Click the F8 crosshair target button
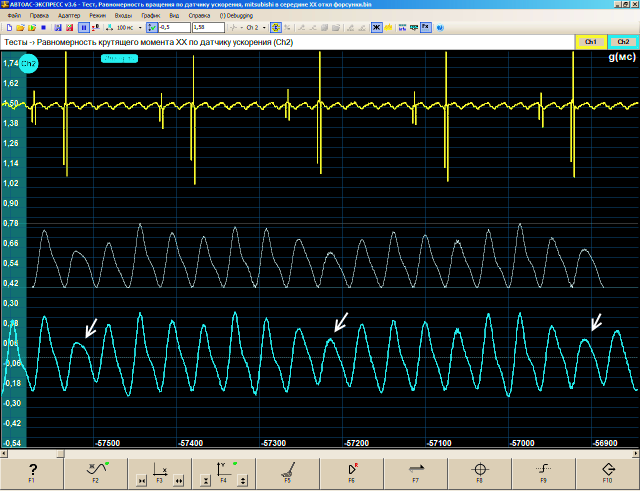The image size is (640, 491). point(479,470)
